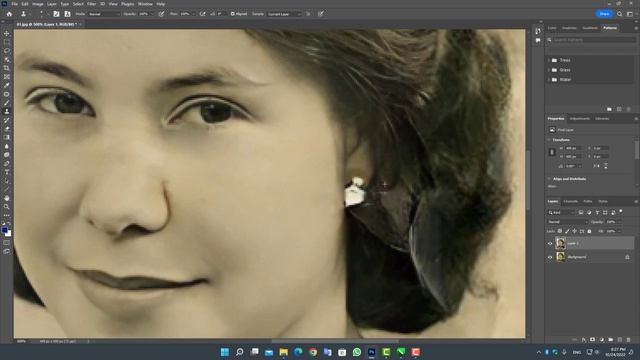Open WhatsApp from the taskbar

pyautogui.click(x=357, y=352)
